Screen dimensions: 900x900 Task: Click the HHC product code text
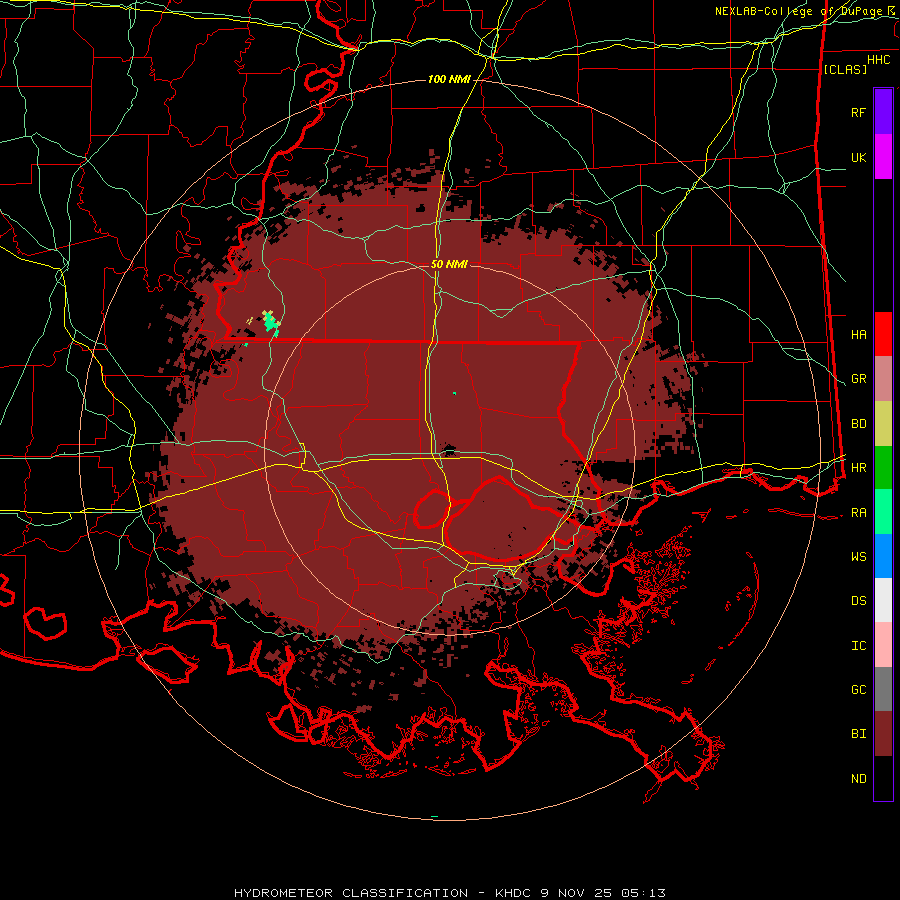coord(879,60)
